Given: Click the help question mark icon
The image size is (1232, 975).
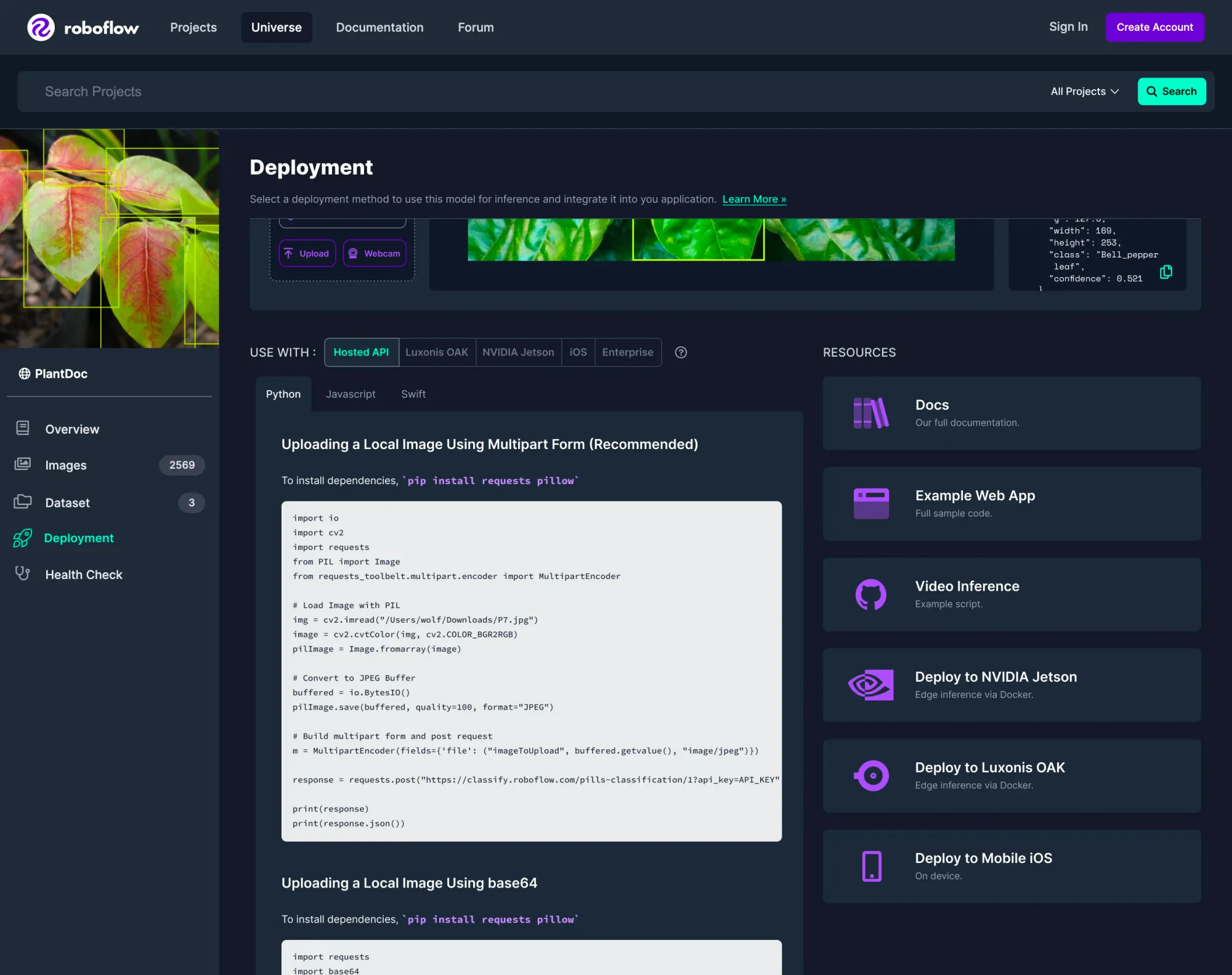Looking at the screenshot, I should coord(681,352).
